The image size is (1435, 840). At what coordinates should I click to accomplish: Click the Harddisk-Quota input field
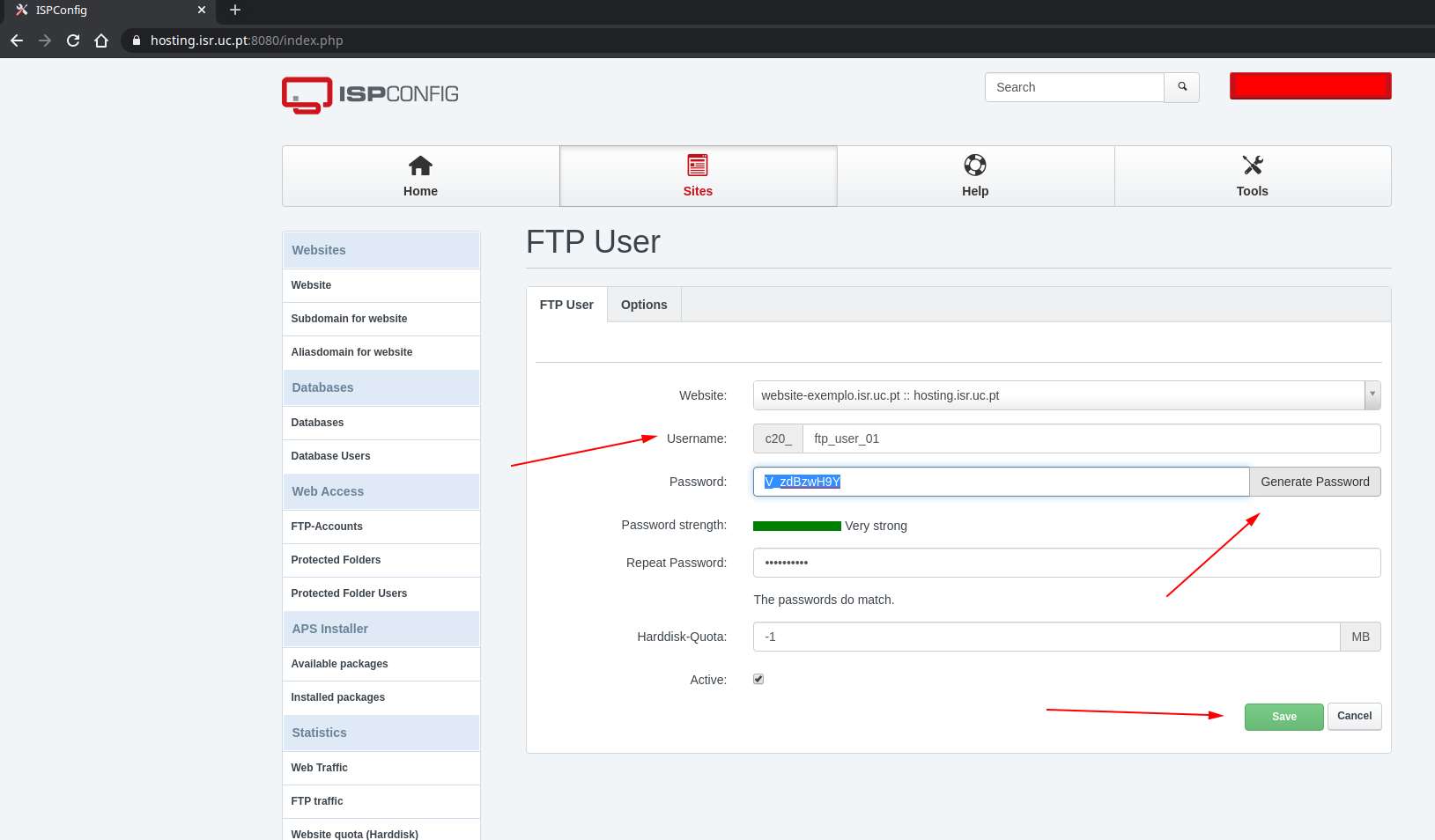[x=1047, y=637]
